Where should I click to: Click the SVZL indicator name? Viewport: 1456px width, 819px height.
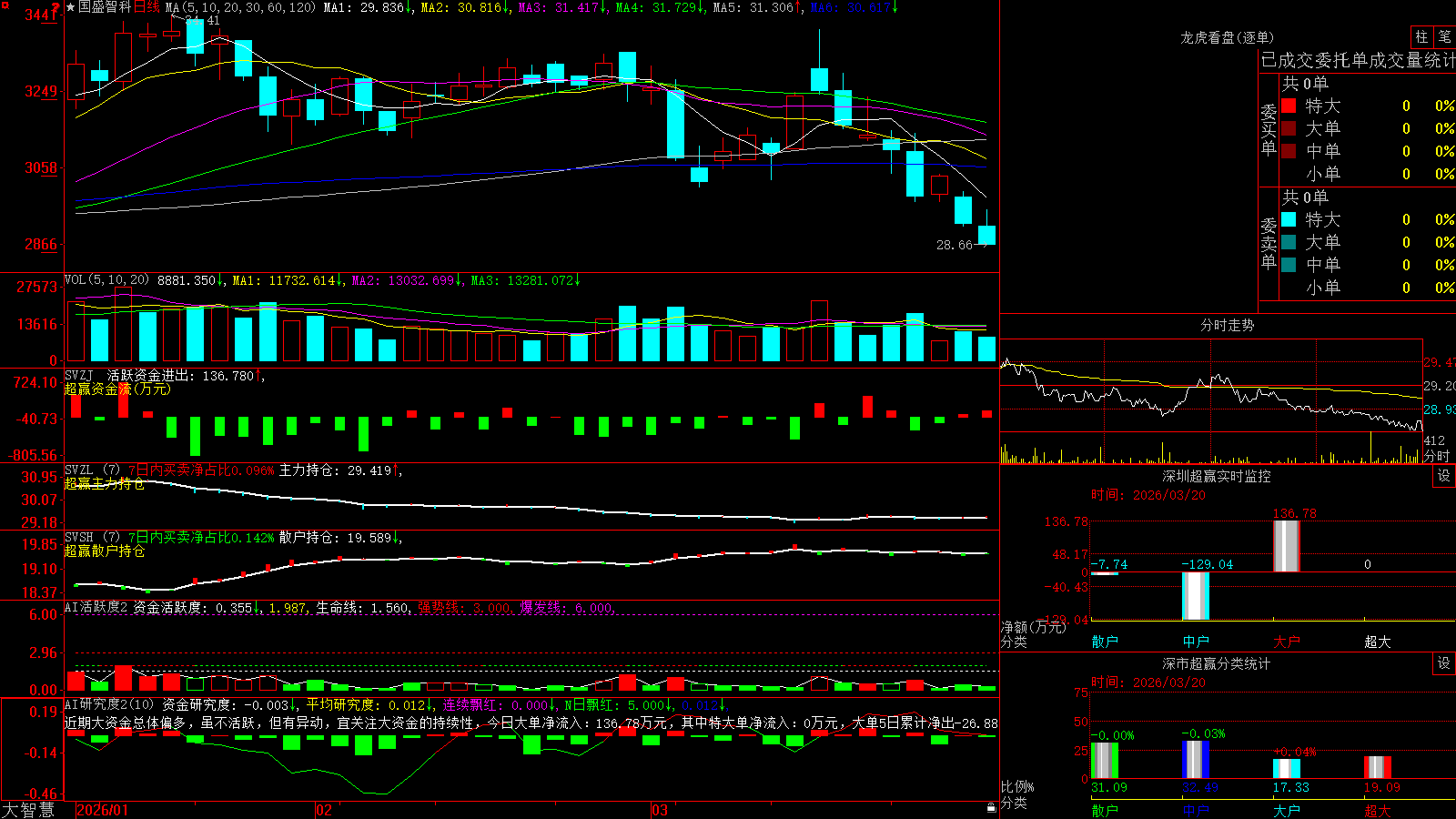79,470
